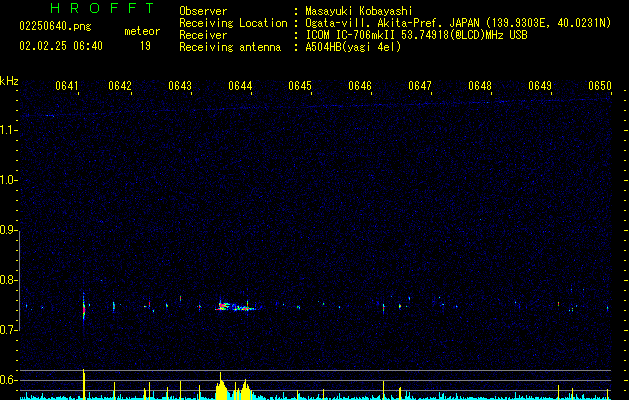Click the meteor count 19

(x=145, y=46)
